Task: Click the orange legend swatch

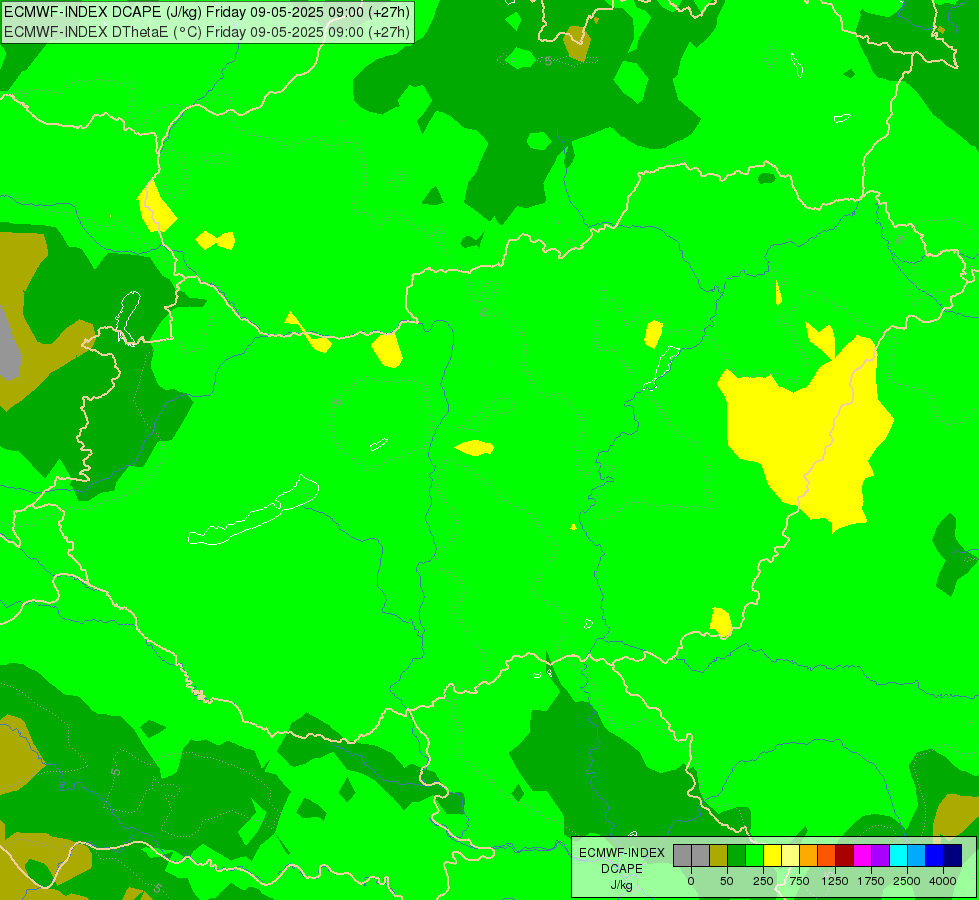Action: click(809, 856)
